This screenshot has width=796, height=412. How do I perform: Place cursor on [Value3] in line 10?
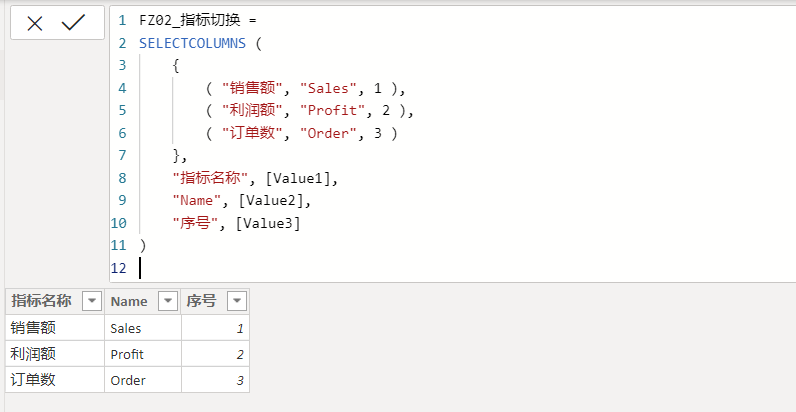[269, 223]
